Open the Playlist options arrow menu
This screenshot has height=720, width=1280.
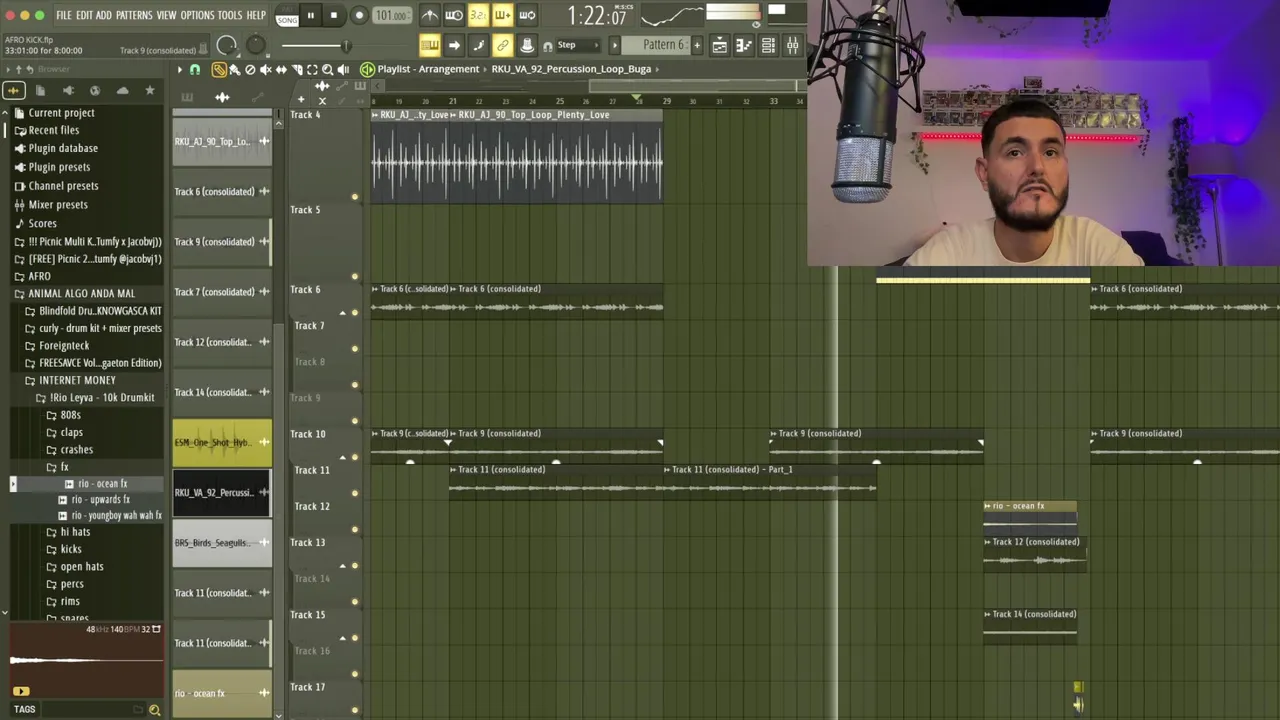pyautogui.click(x=180, y=69)
